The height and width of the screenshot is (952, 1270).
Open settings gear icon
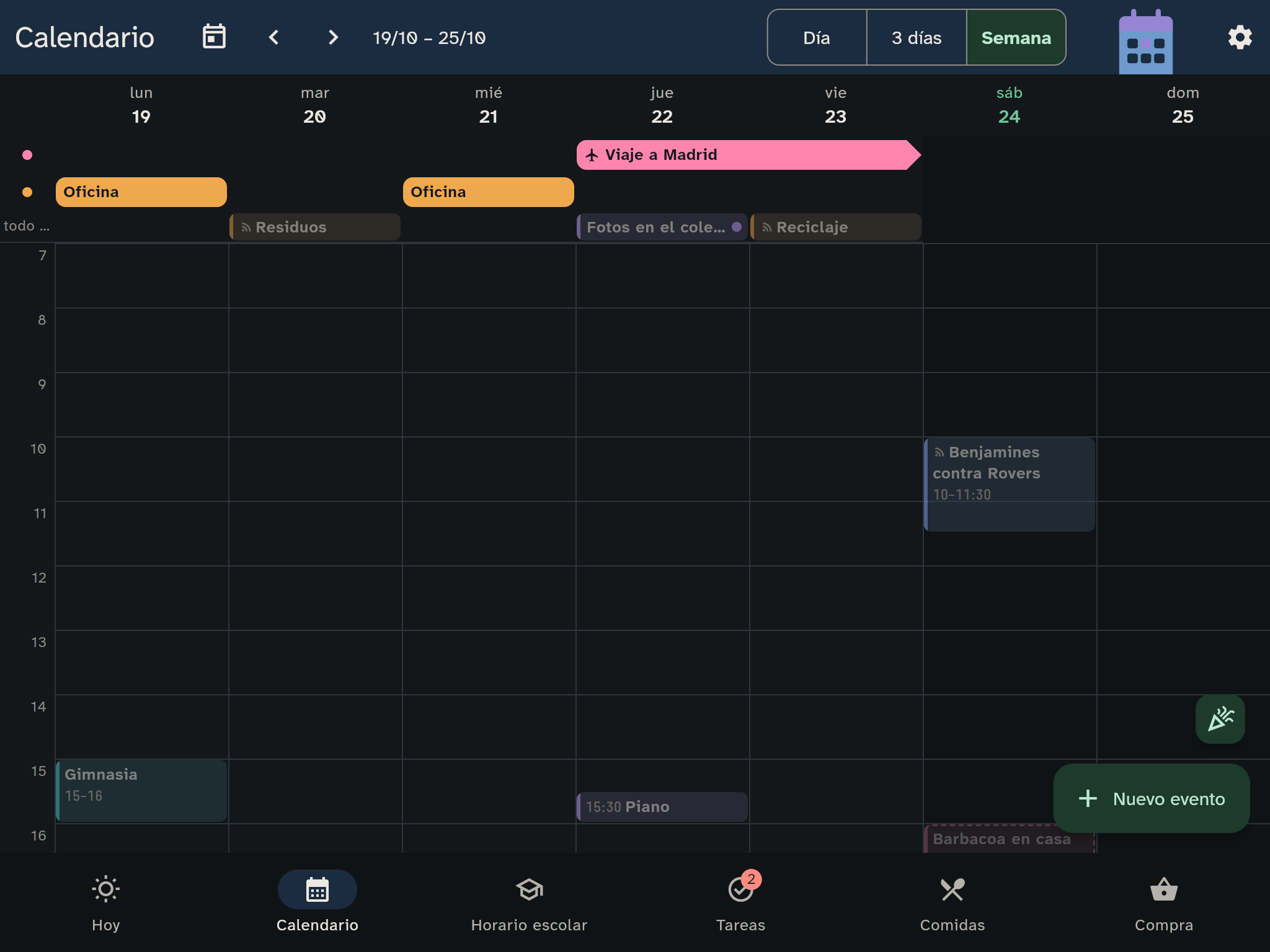pyautogui.click(x=1240, y=37)
